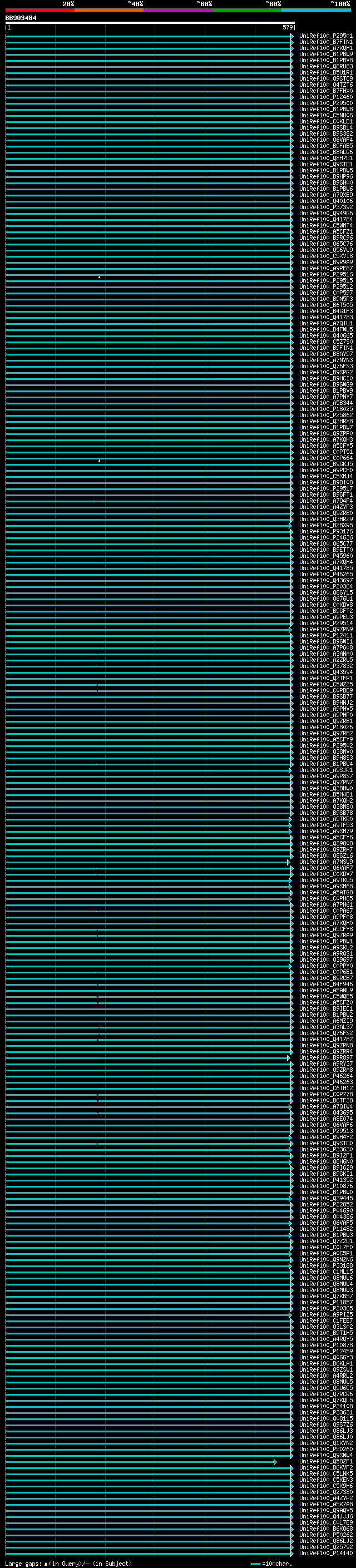Click the arrowhead of the UniRef100_Q9ZPN9 alignment
Image resolution: width=356 pixels, height=1568 pixels.
(291, 630)
